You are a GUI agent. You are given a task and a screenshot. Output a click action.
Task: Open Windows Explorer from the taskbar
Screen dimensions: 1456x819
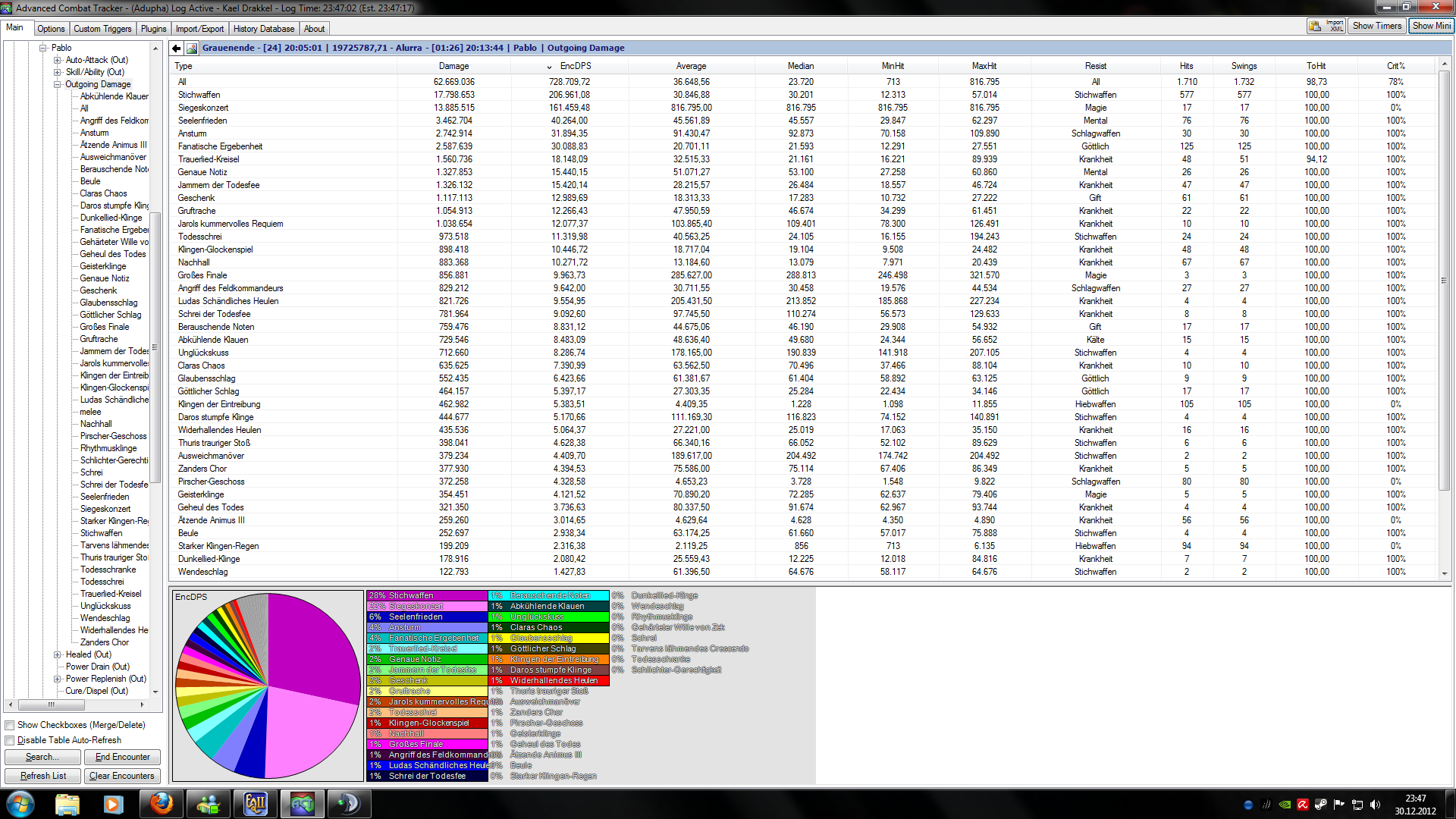[x=67, y=804]
